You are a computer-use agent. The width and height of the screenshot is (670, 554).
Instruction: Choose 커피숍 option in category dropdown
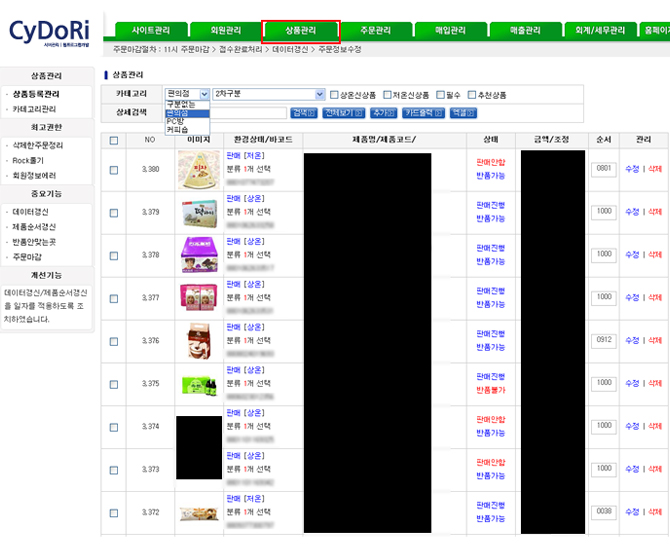[x=177, y=129]
